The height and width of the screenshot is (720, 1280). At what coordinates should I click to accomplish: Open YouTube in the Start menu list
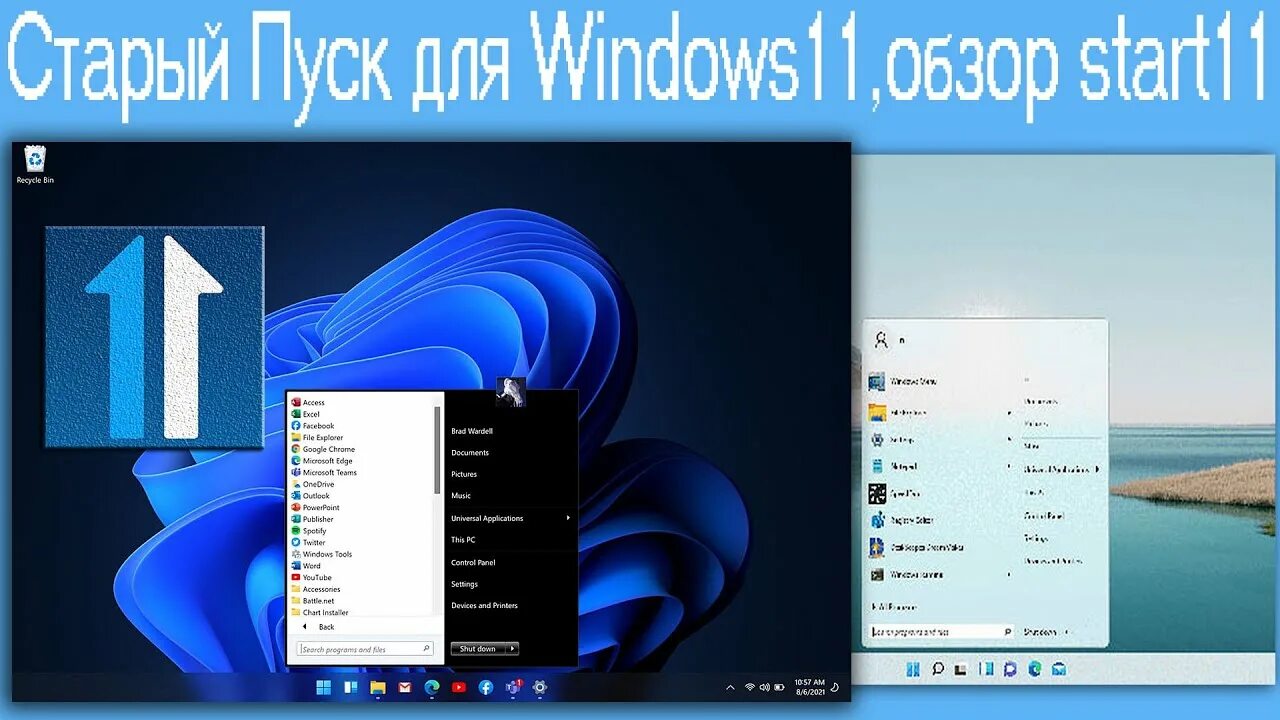tap(312, 577)
